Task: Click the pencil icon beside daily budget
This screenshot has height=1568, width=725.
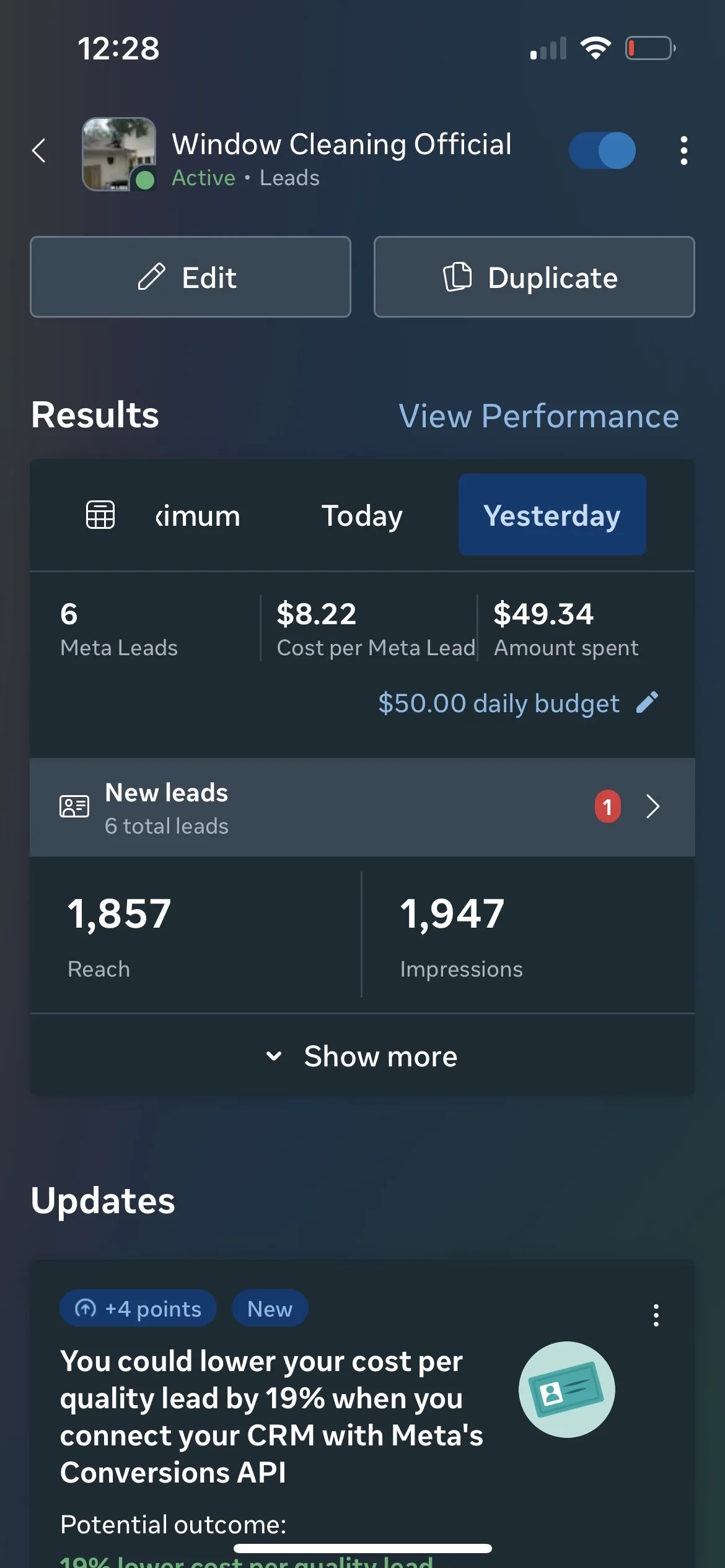Action: (647, 703)
